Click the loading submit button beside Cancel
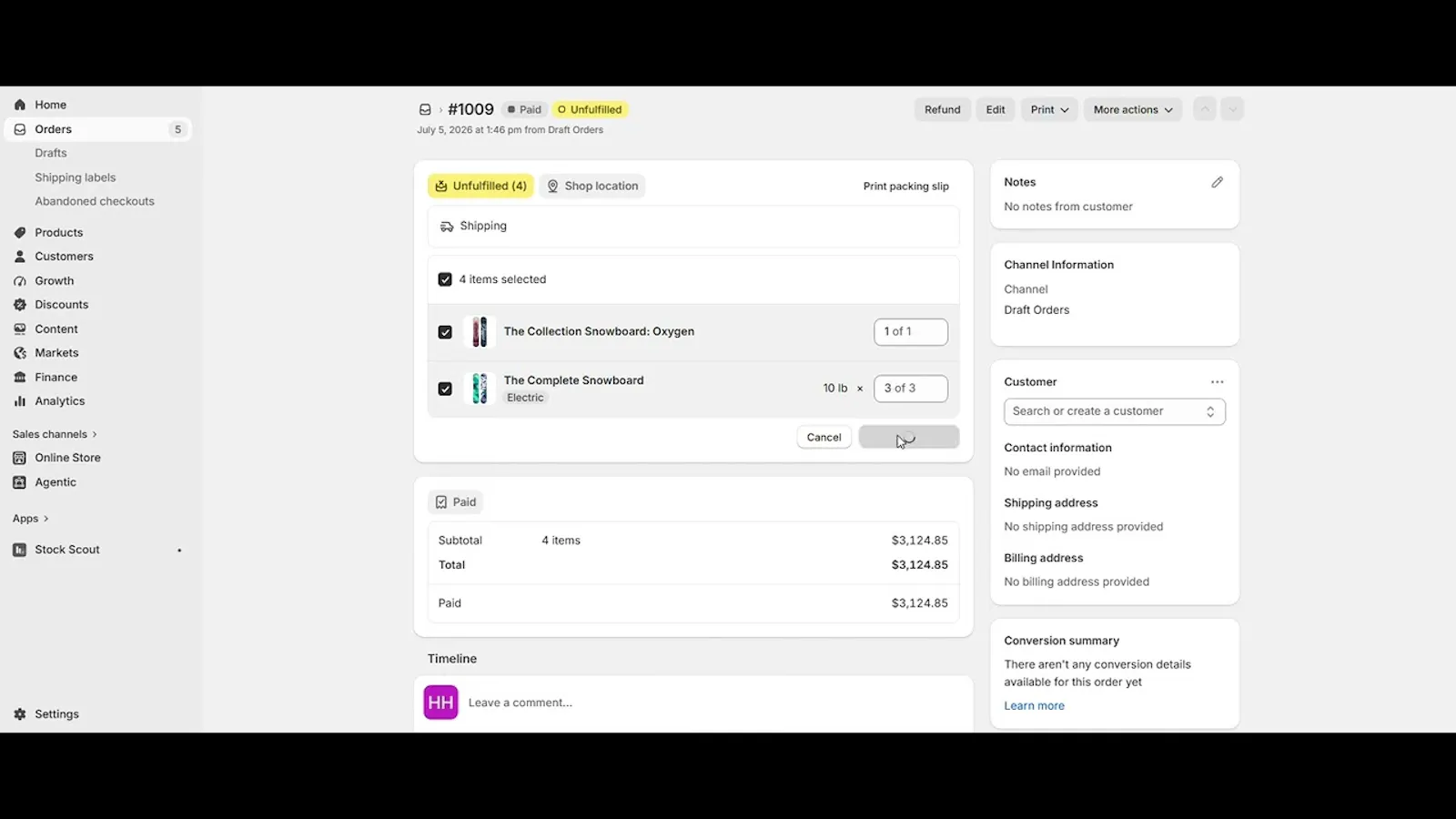This screenshot has width=1456, height=819. point(909,438)
